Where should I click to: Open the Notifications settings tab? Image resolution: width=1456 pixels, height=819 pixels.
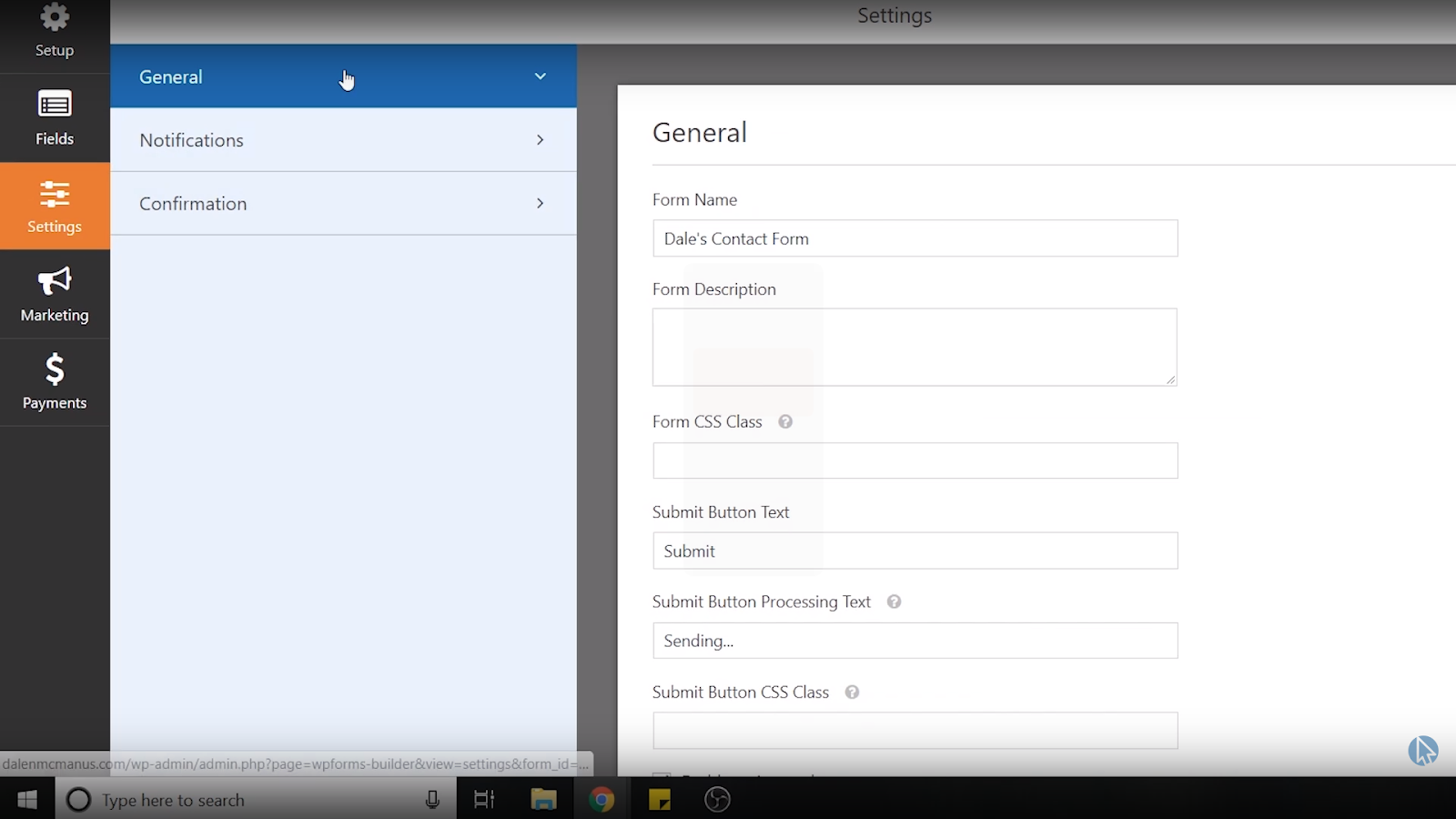[x=343, y=140]
